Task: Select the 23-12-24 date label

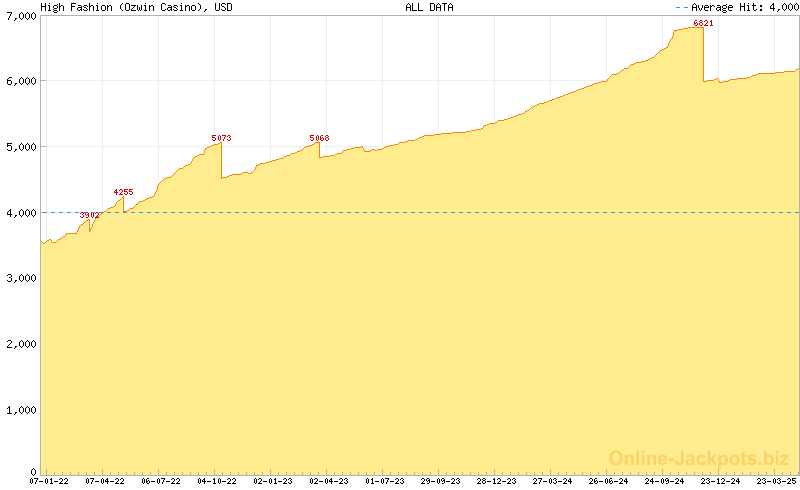Action: [720, 481]
